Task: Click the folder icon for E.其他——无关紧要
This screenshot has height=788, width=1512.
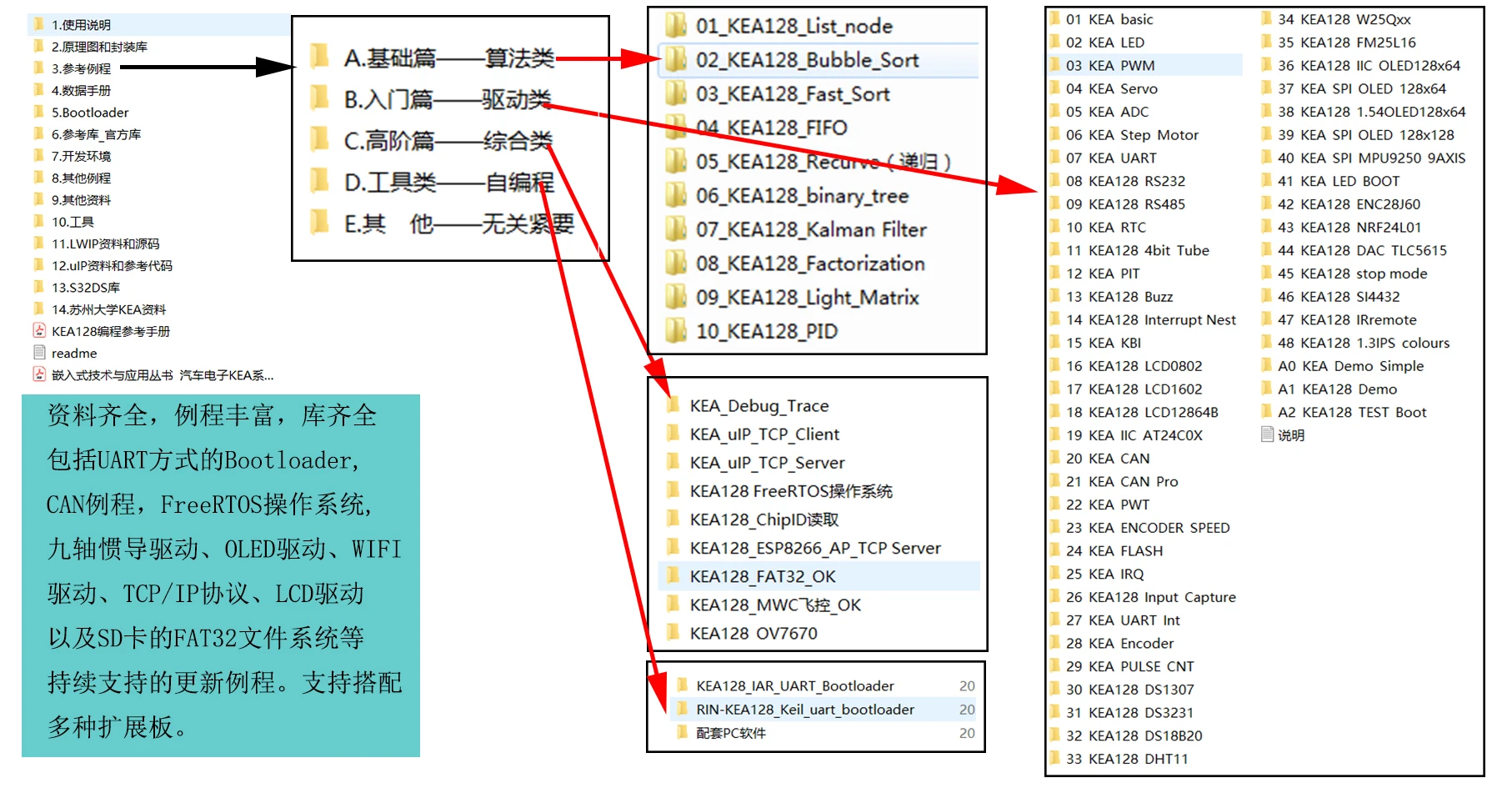Action: 319,222
